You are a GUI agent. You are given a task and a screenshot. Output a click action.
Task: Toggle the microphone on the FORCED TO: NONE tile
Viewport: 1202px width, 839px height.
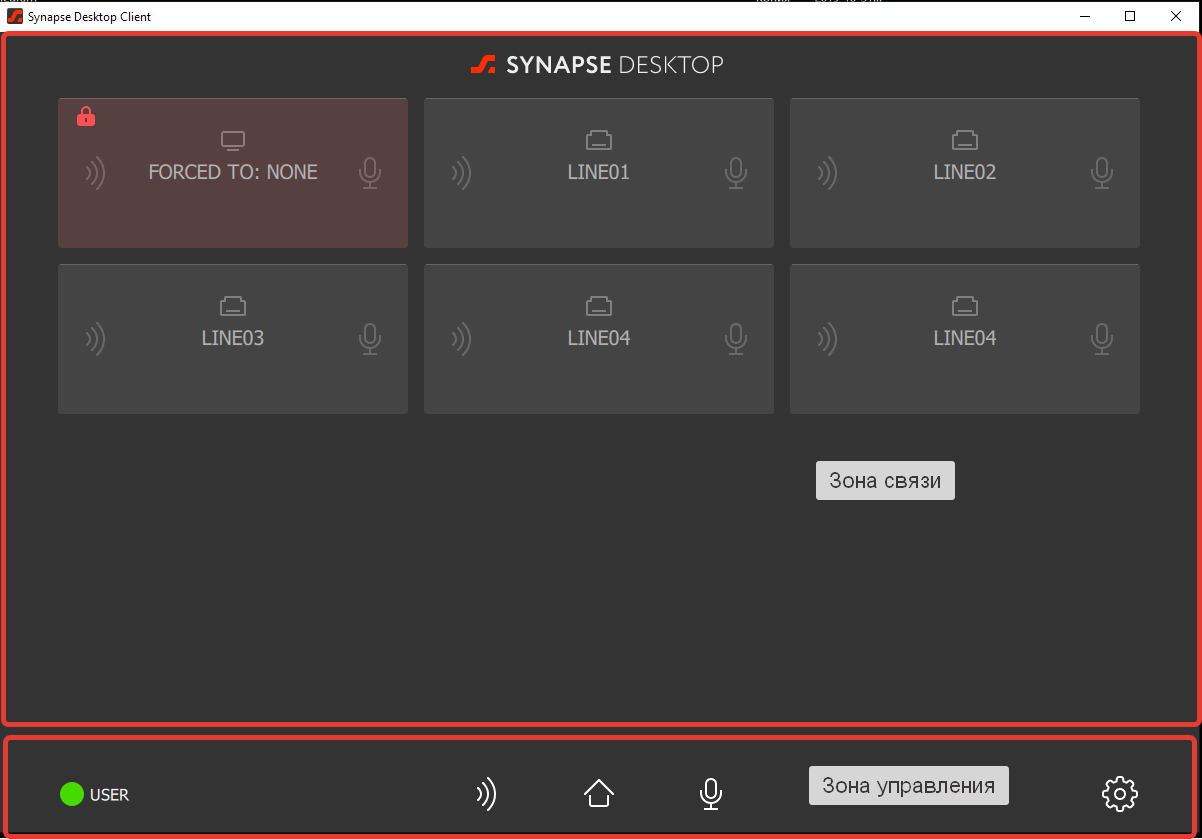tap(370, 173)
